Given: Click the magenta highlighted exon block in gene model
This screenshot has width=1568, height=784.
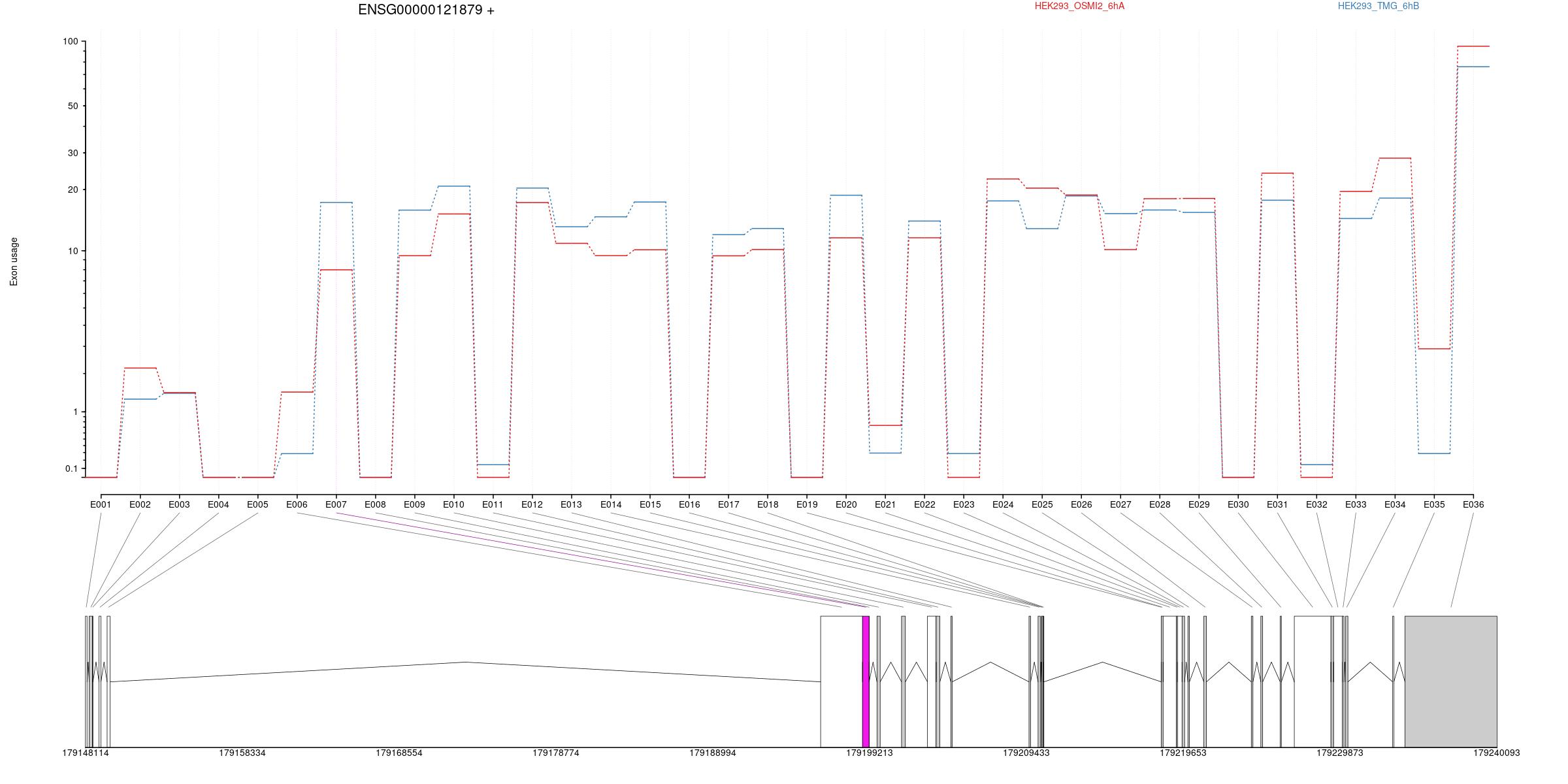Looking at the screenshot, I should point(866,681).
